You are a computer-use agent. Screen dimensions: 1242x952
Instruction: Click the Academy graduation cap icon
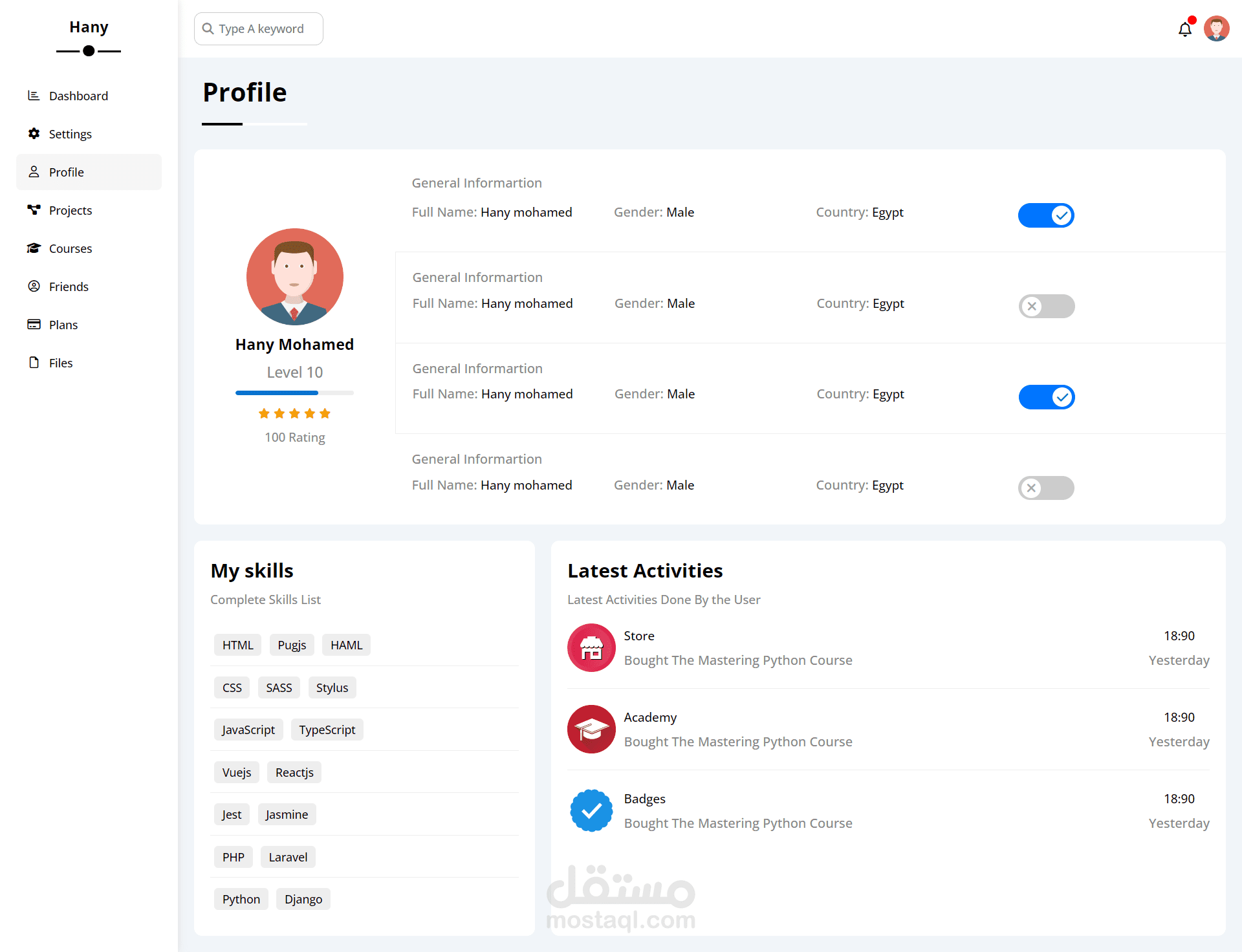point(591,729)
